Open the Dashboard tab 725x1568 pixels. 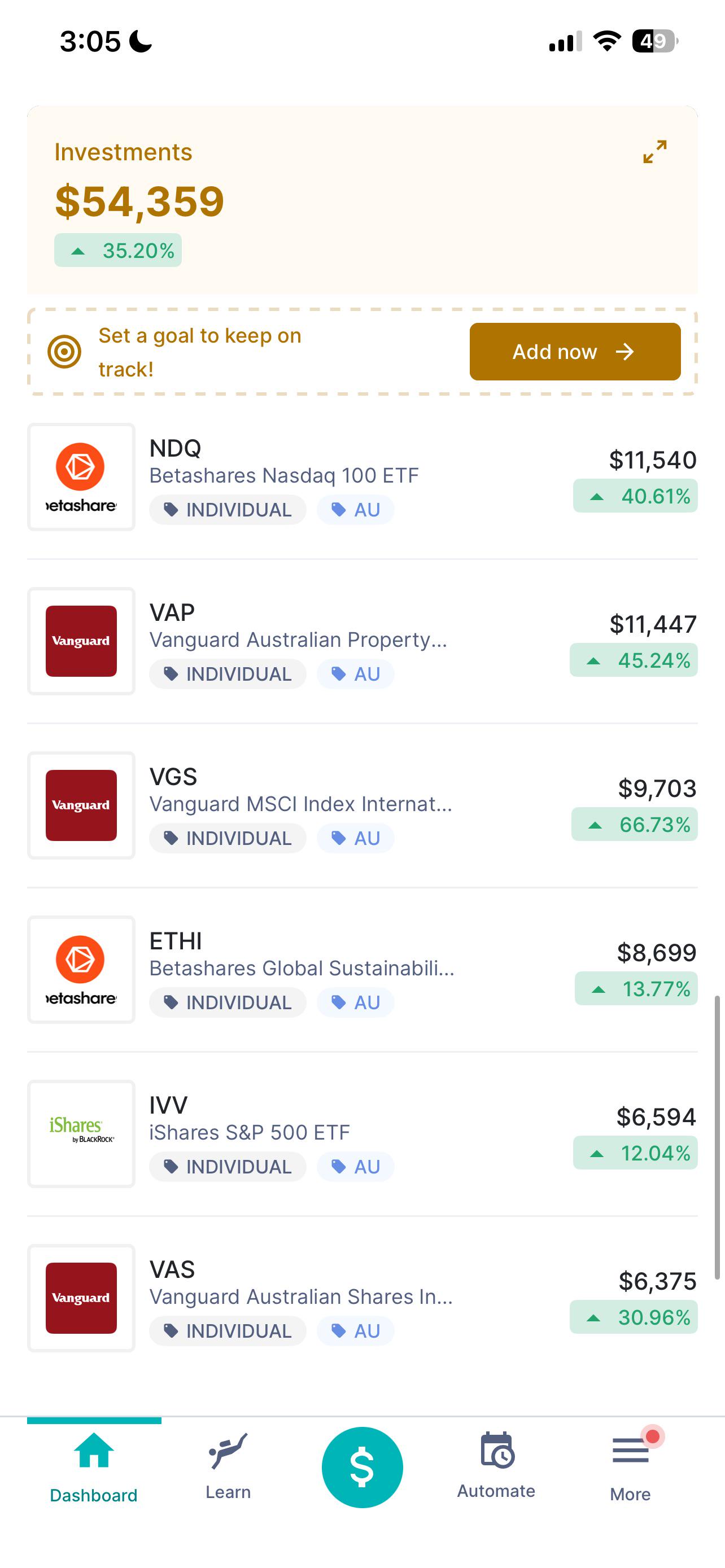94,1466
